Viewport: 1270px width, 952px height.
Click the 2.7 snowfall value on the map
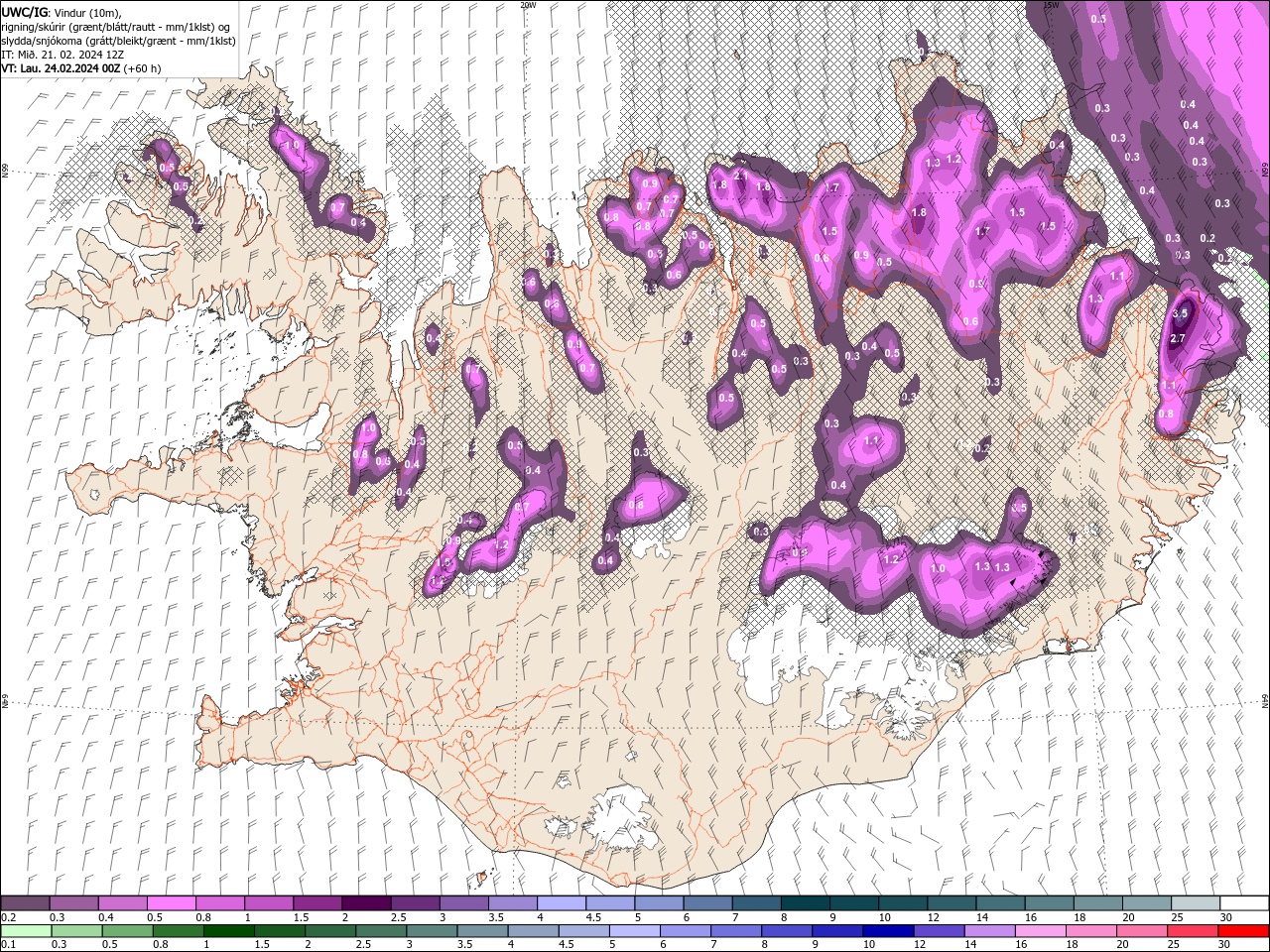click(x=1178, y=339)
